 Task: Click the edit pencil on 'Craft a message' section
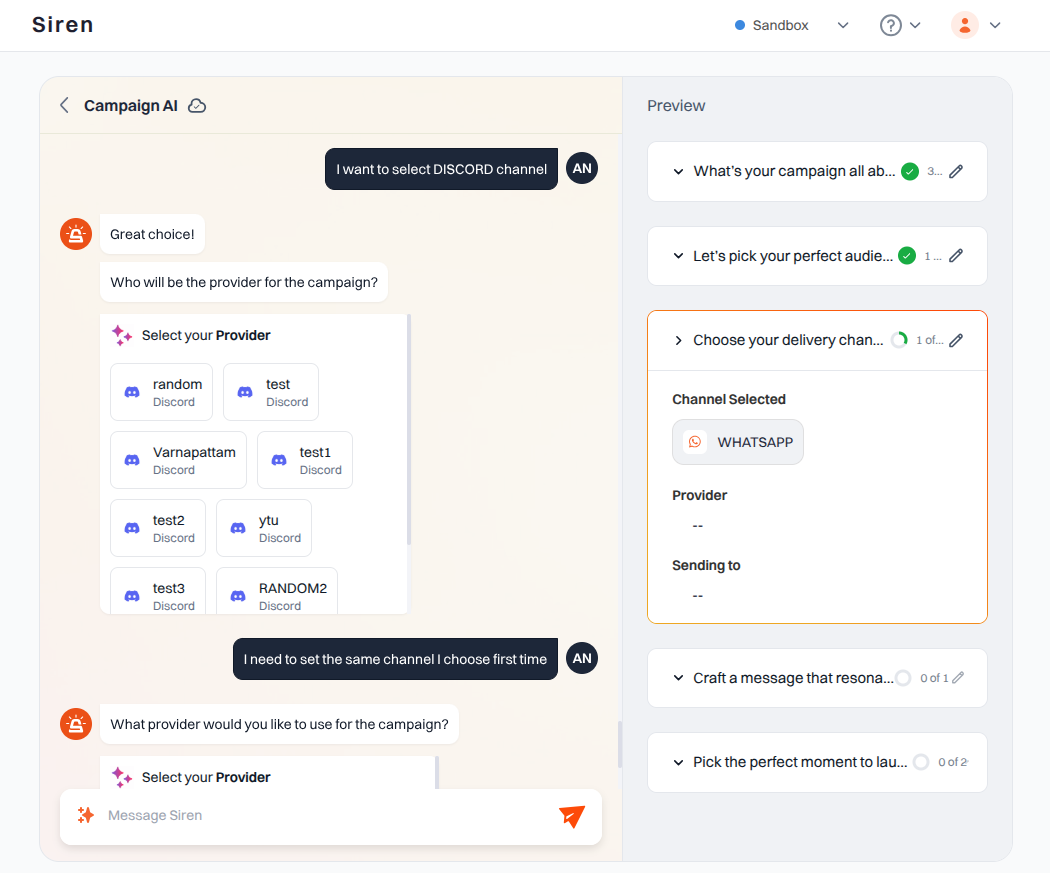click(957, 678)
